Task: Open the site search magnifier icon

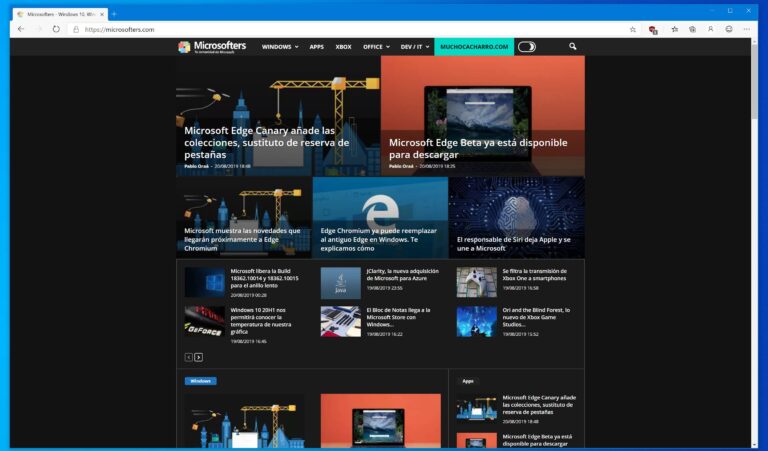Action: [x=573, y=47]
